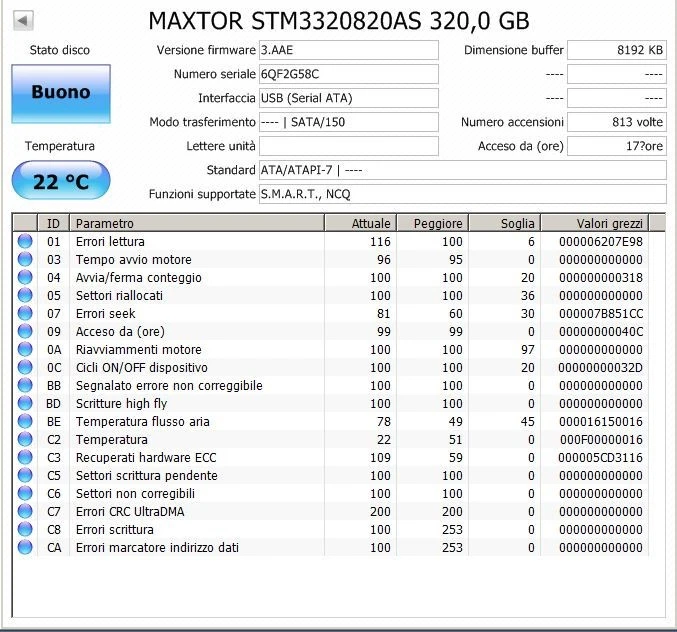Click the status orb for Settori scrittura pendente
The image size is (677, 632).
coord(25,475)
